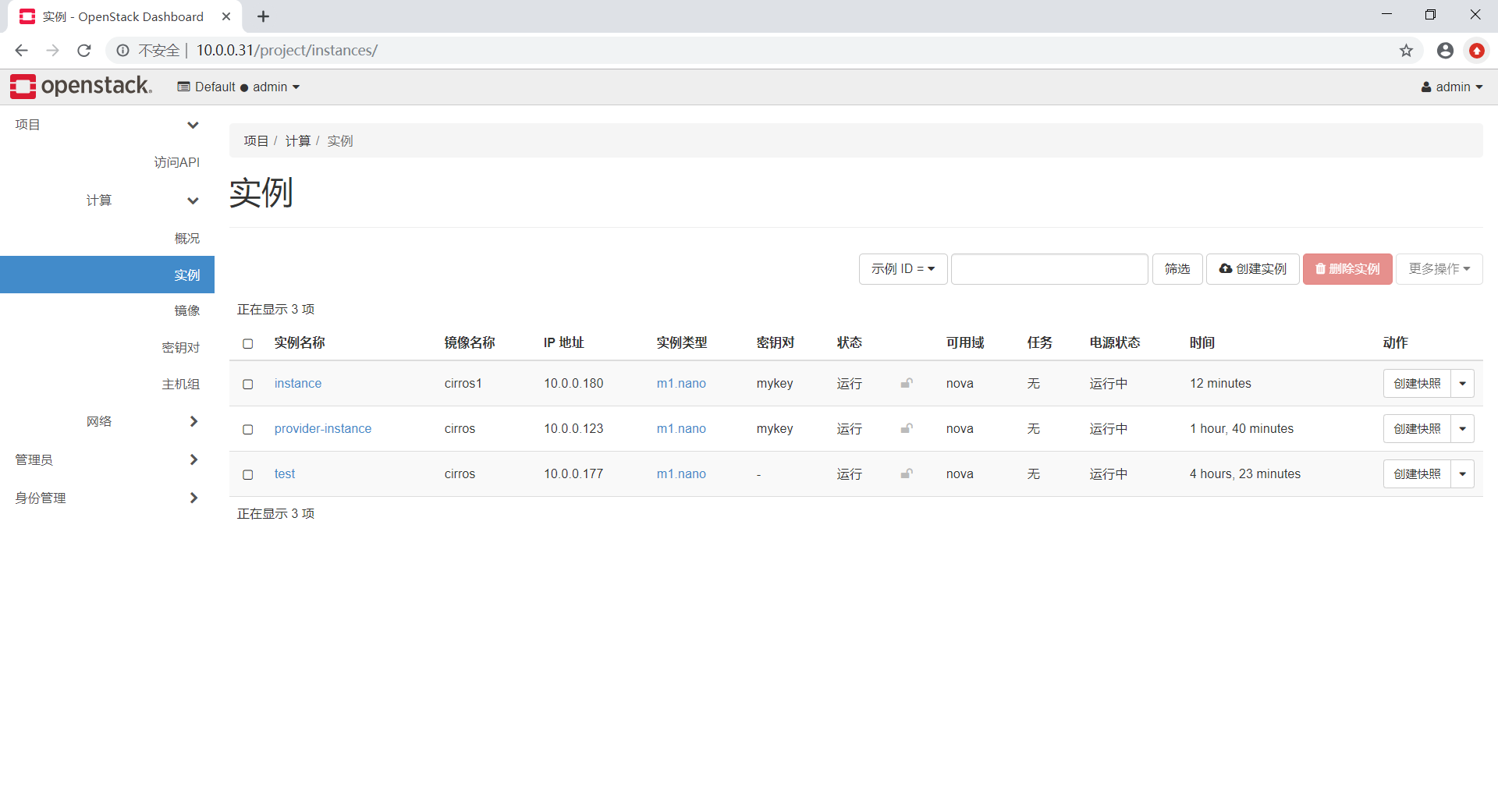This screenshot has width=1498, height=812.
Task: Click 项目 in the breadcrumb
Action: click(256, 140)
